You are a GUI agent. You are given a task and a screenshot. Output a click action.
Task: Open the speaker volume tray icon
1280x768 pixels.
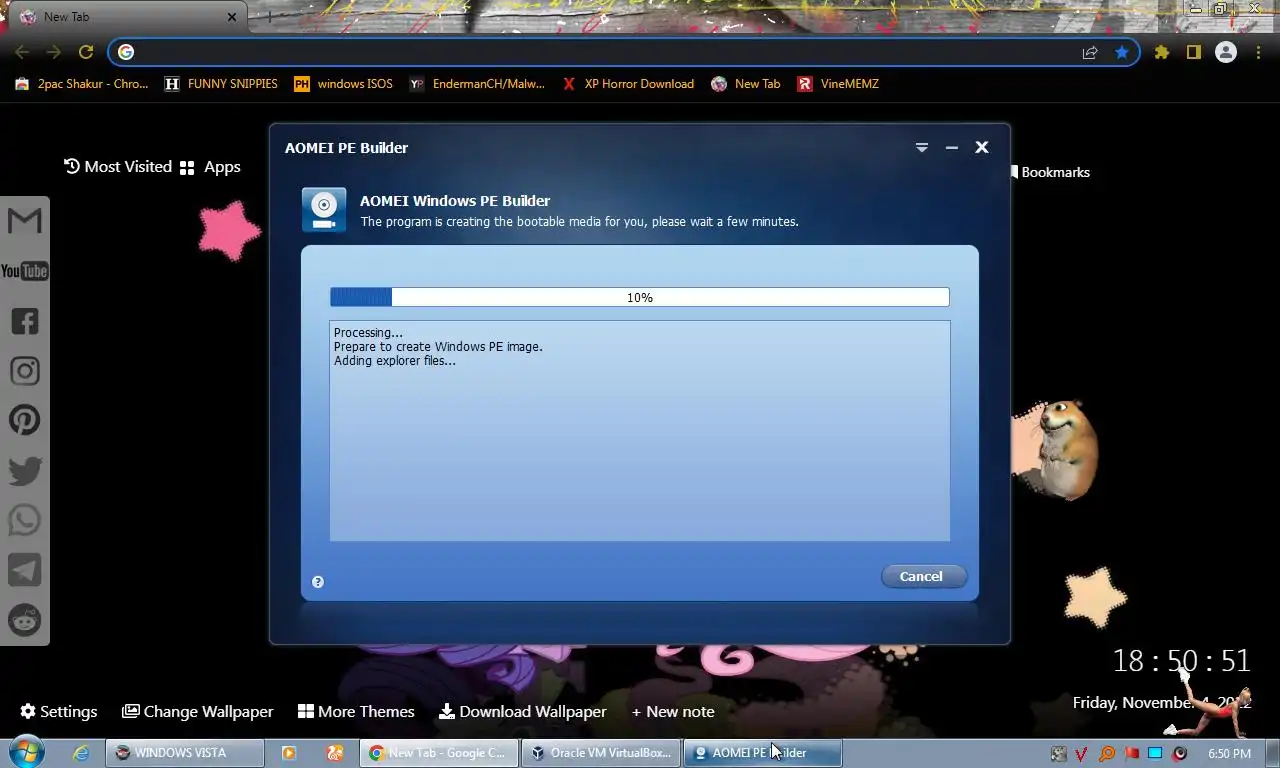coord(1180,754)
